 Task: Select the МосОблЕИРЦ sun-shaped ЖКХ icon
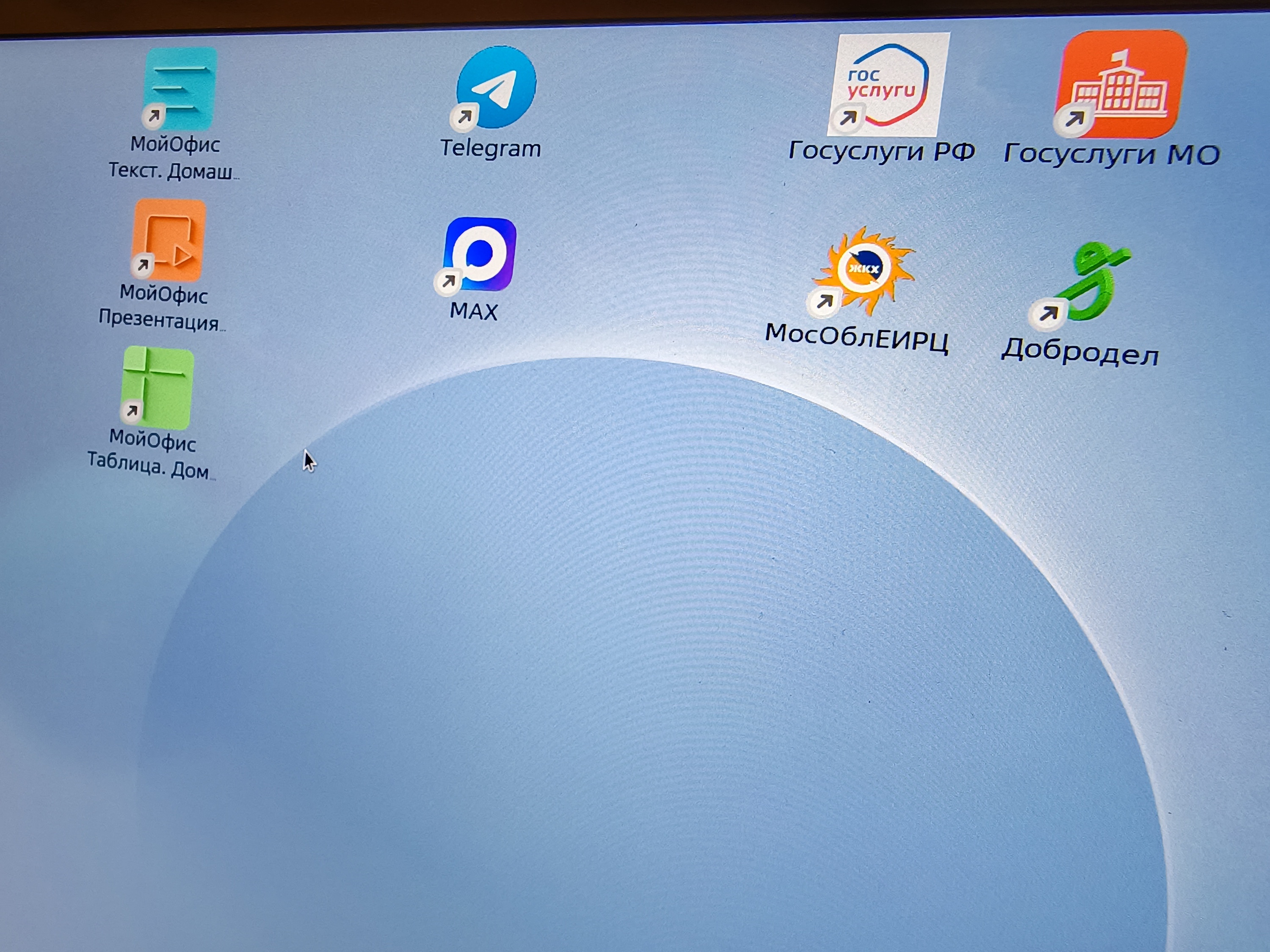pos(864,270)
